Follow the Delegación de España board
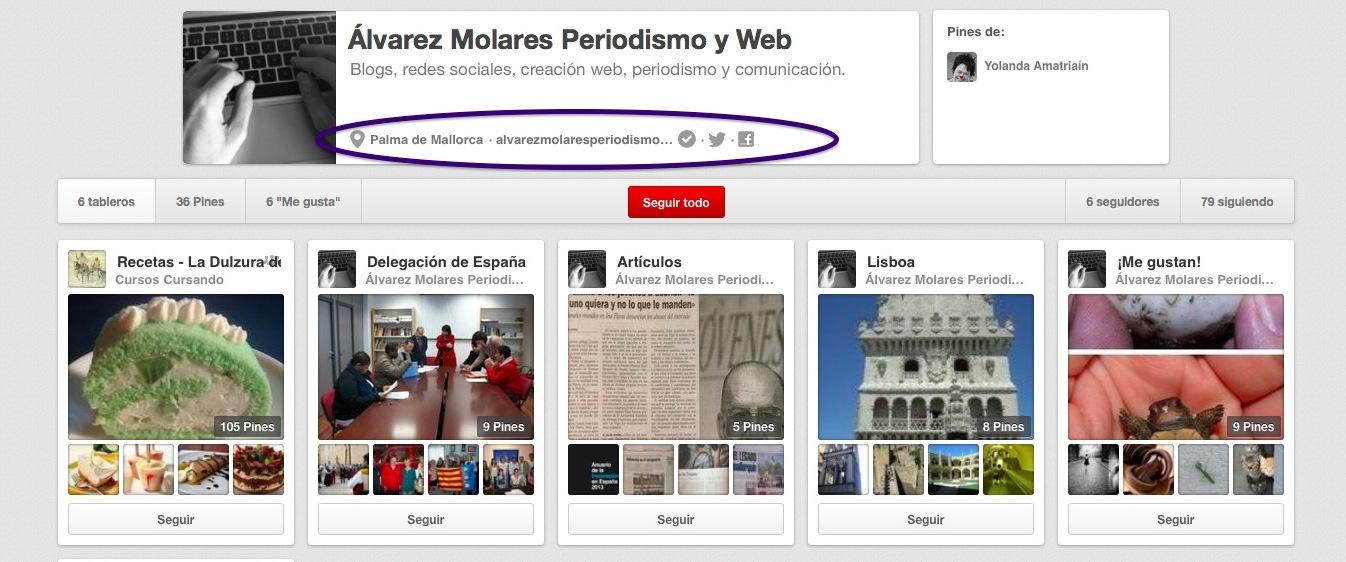This screenshot has height=562, width=1346. (x=426, y=519)
